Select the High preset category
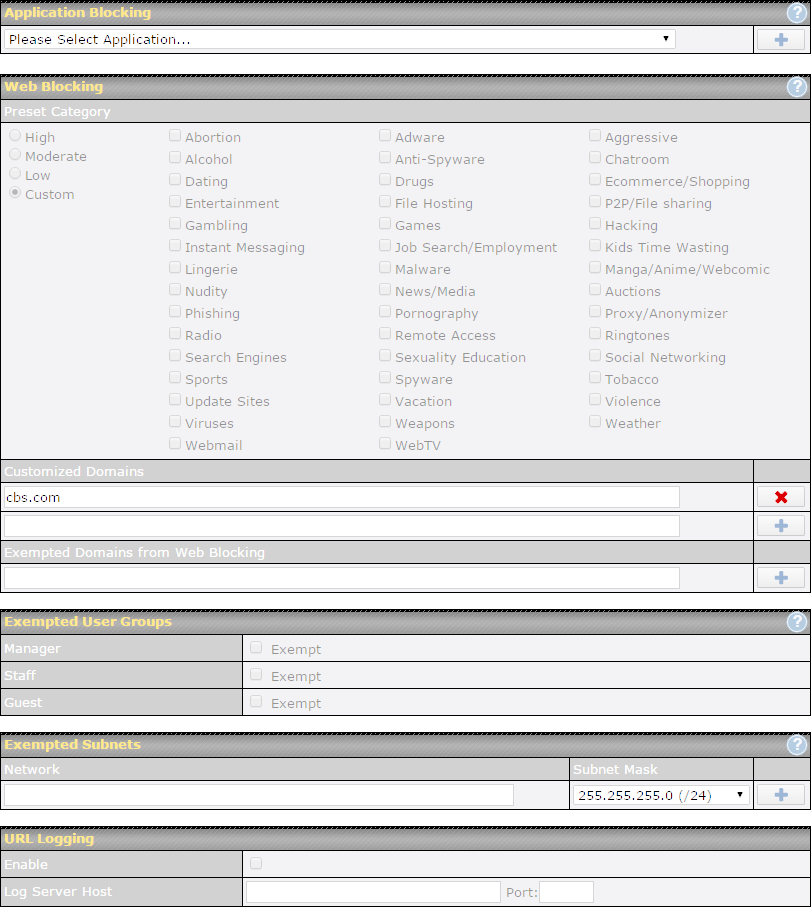This screenshot has width=811, height=907. 15,135
